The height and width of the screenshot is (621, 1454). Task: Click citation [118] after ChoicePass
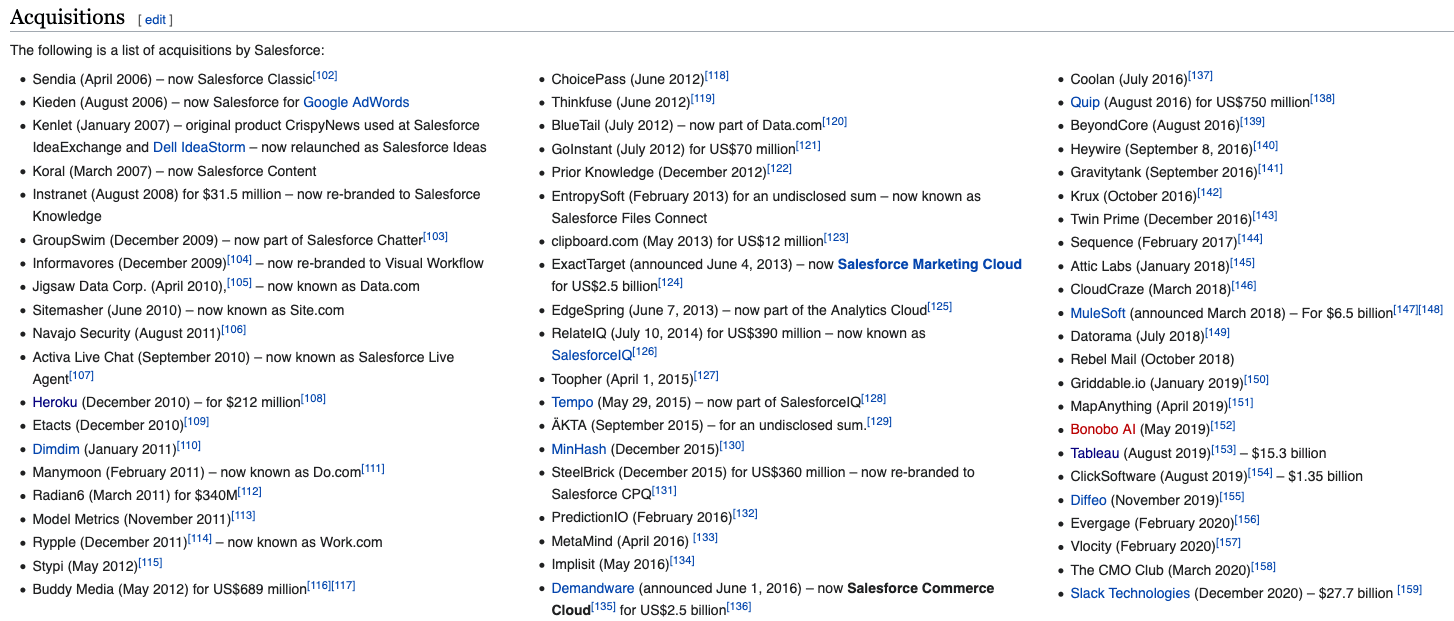tap(716, 75)
